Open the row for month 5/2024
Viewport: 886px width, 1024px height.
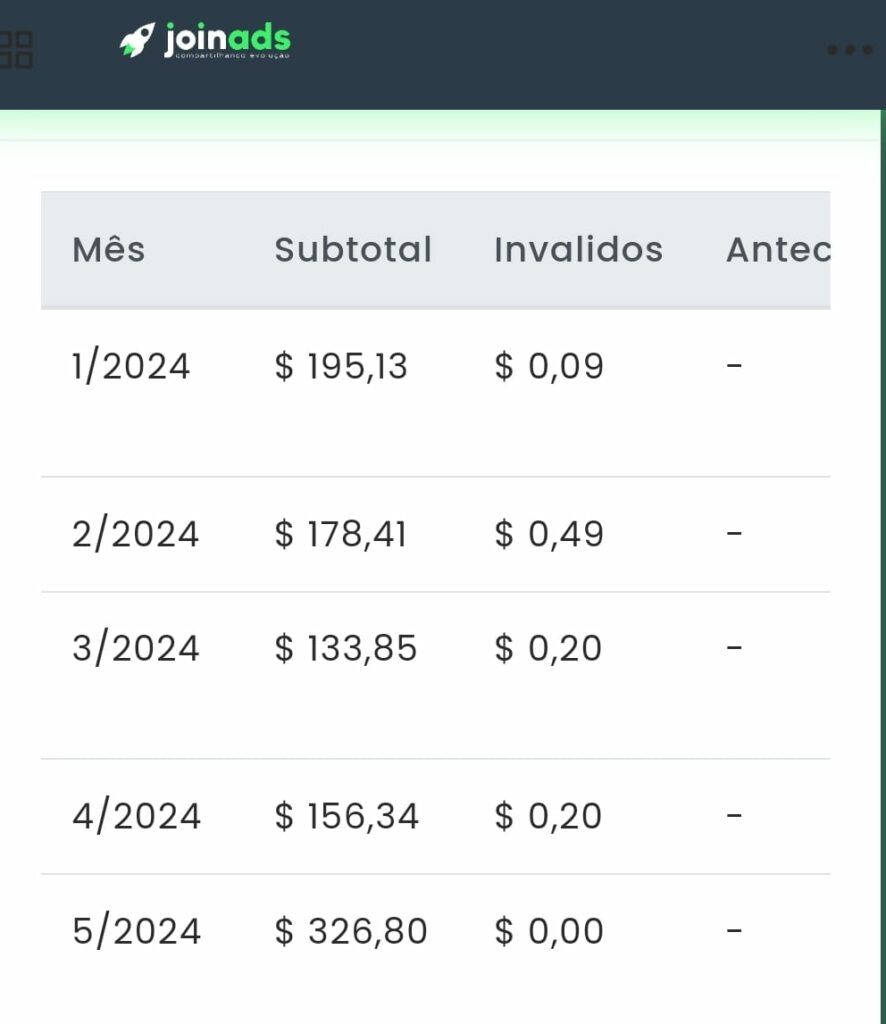coord(134,930)
